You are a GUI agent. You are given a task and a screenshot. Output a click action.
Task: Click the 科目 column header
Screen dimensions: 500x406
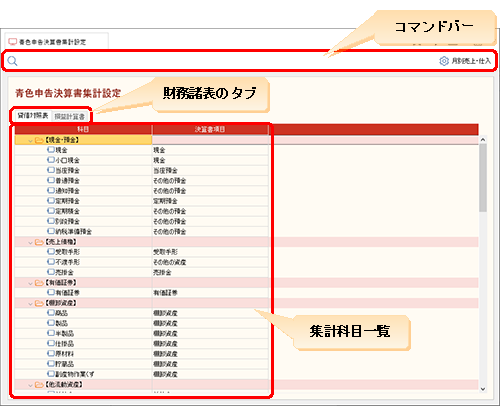(x=83, y=129)
